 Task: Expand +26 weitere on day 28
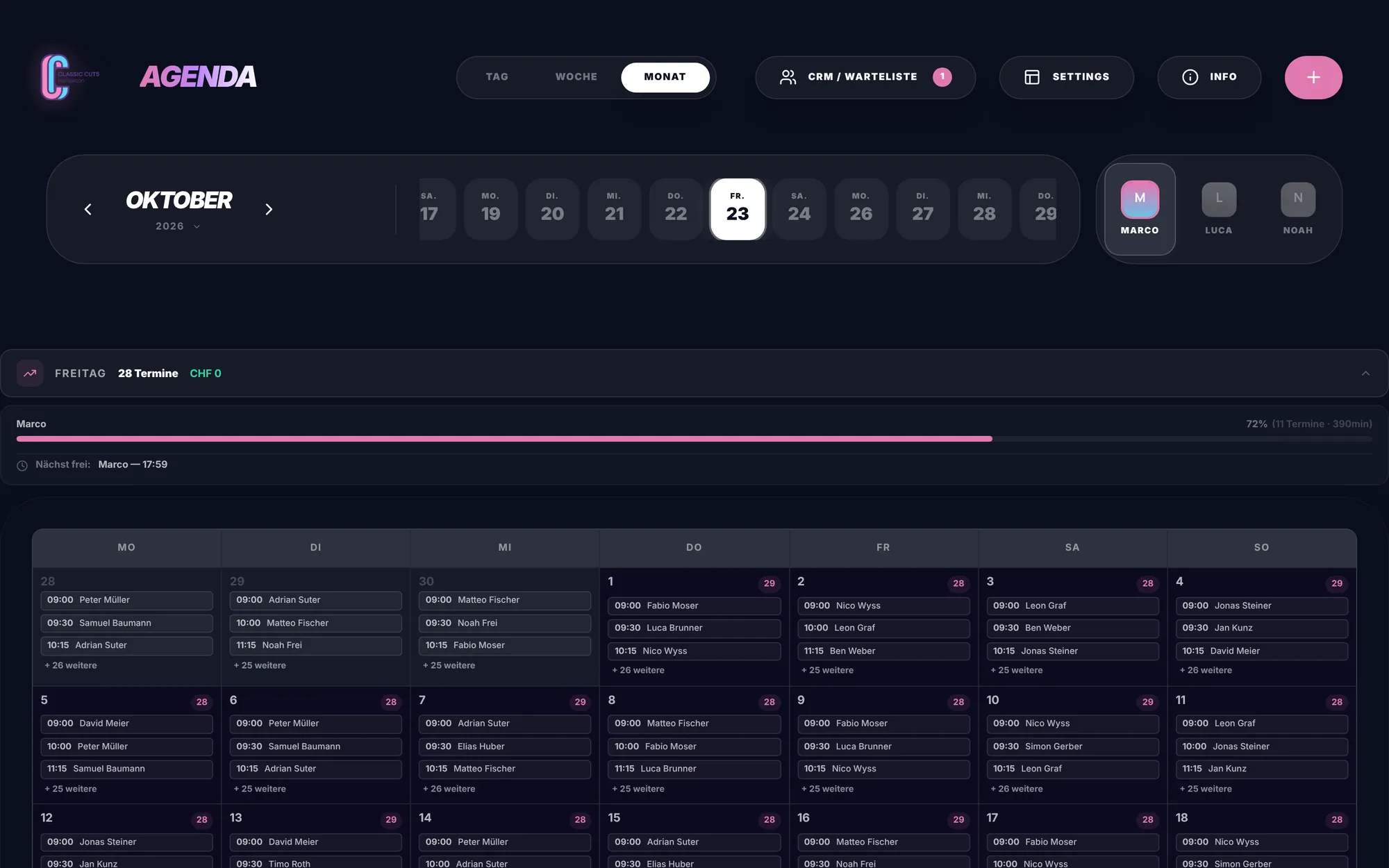(71, 665)
